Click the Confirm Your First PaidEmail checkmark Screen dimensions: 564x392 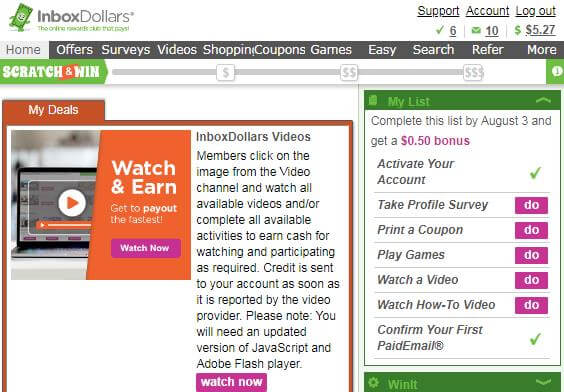click(535, 338)
